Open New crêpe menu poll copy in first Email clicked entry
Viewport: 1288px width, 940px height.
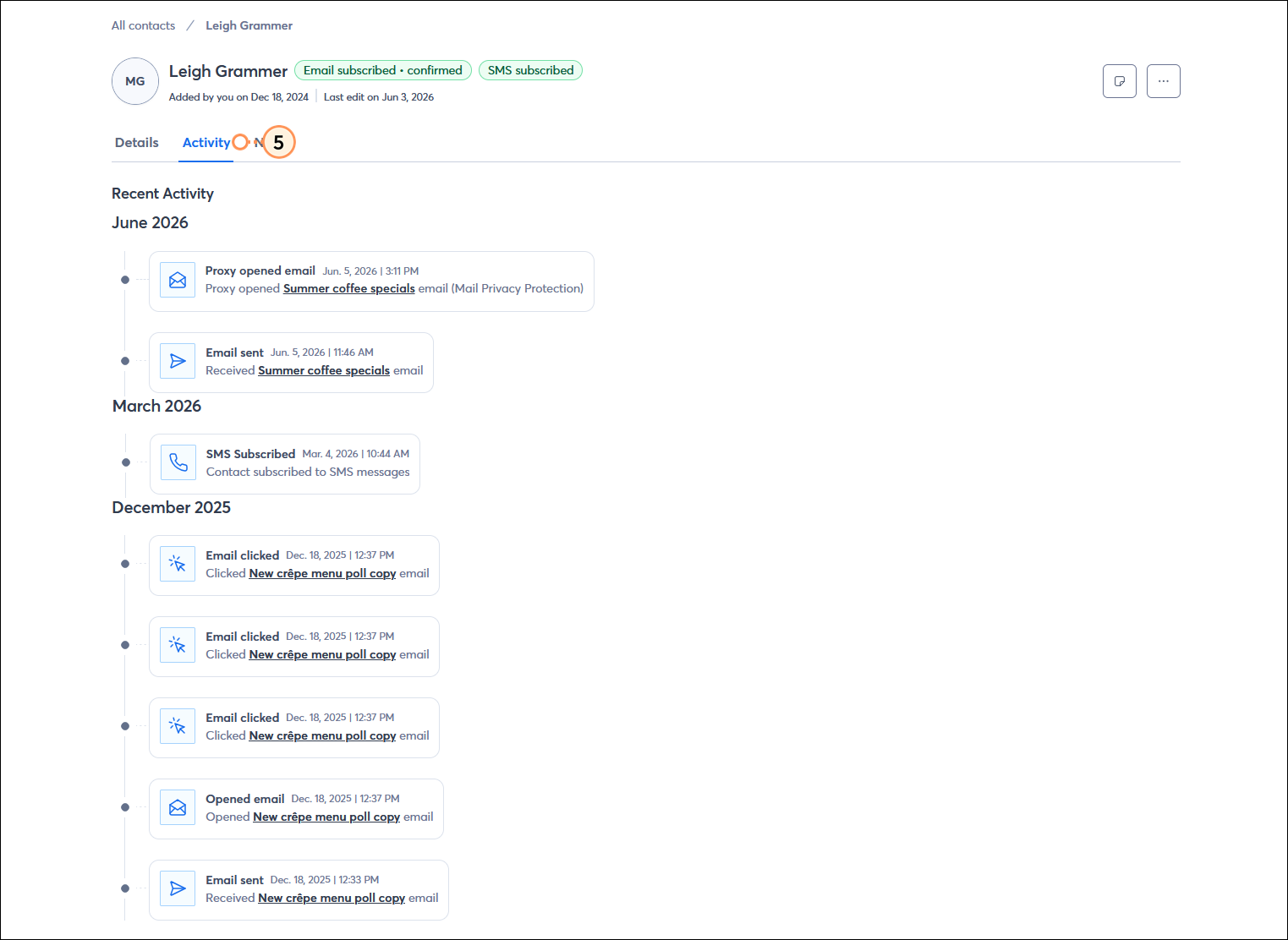(322, 573)
